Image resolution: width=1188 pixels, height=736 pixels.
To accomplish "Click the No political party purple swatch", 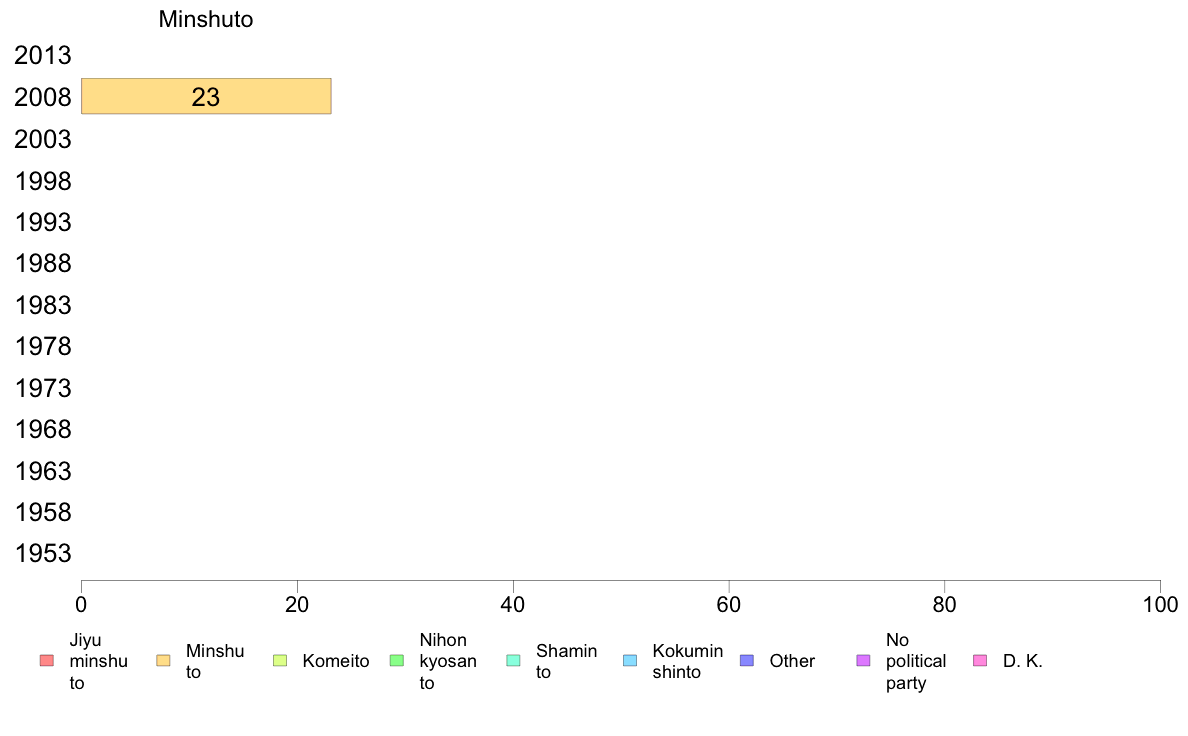I will 863,661.
